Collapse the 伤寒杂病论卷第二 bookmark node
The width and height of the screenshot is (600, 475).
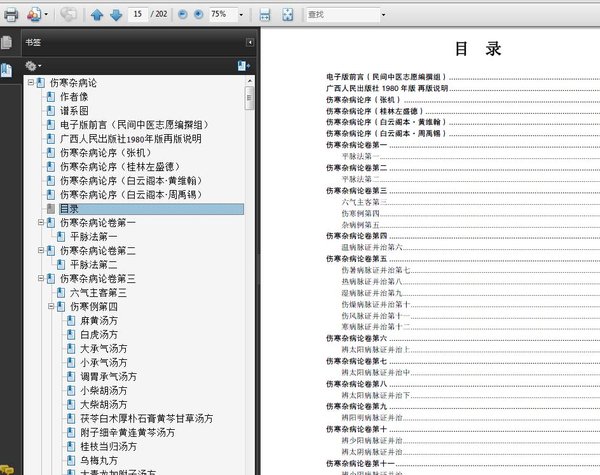(41, 250)
